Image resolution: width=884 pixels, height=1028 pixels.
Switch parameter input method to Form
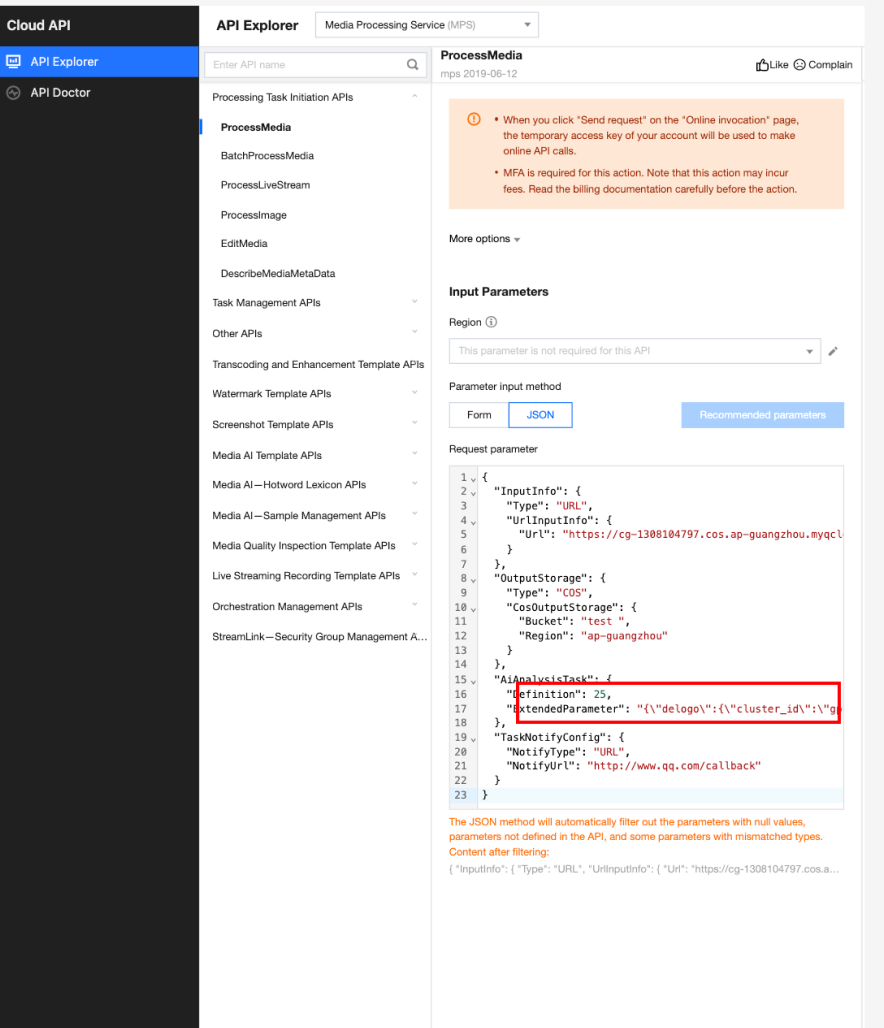479,415
